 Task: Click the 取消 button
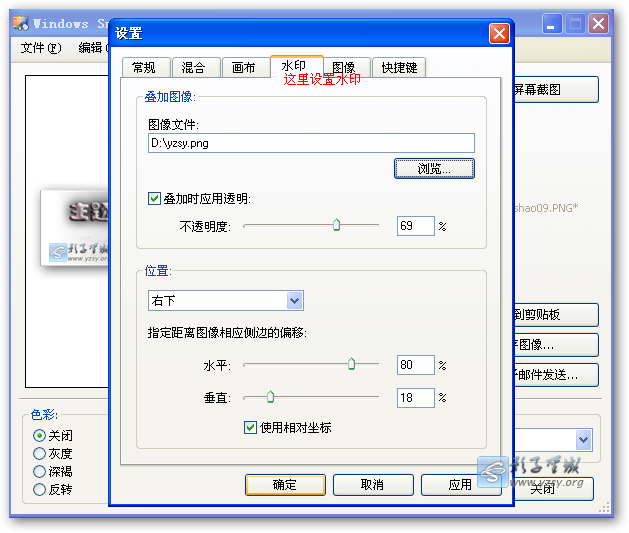(x=372, y=485)
